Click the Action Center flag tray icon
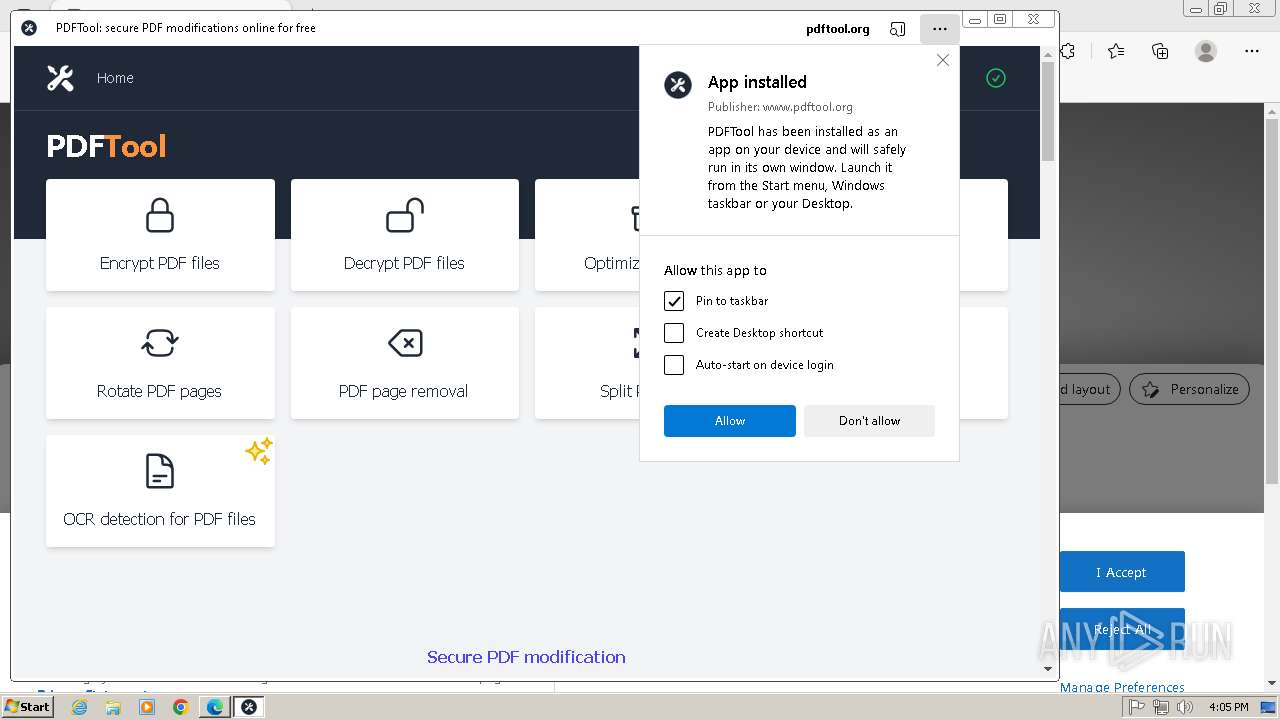 [x=1137, y=707]
